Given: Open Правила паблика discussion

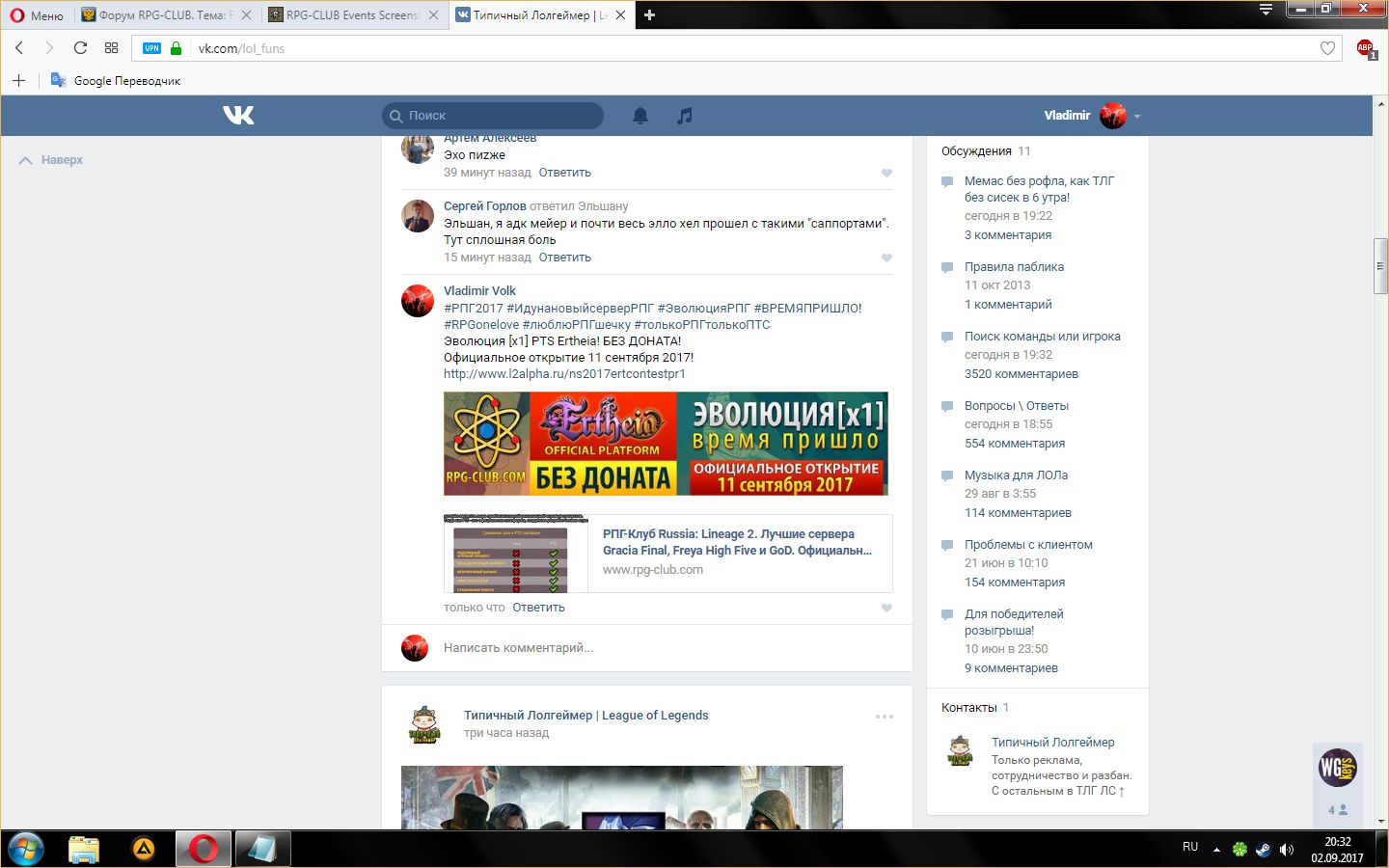Looking at the screenshot, I should [x=1014, y=267].
